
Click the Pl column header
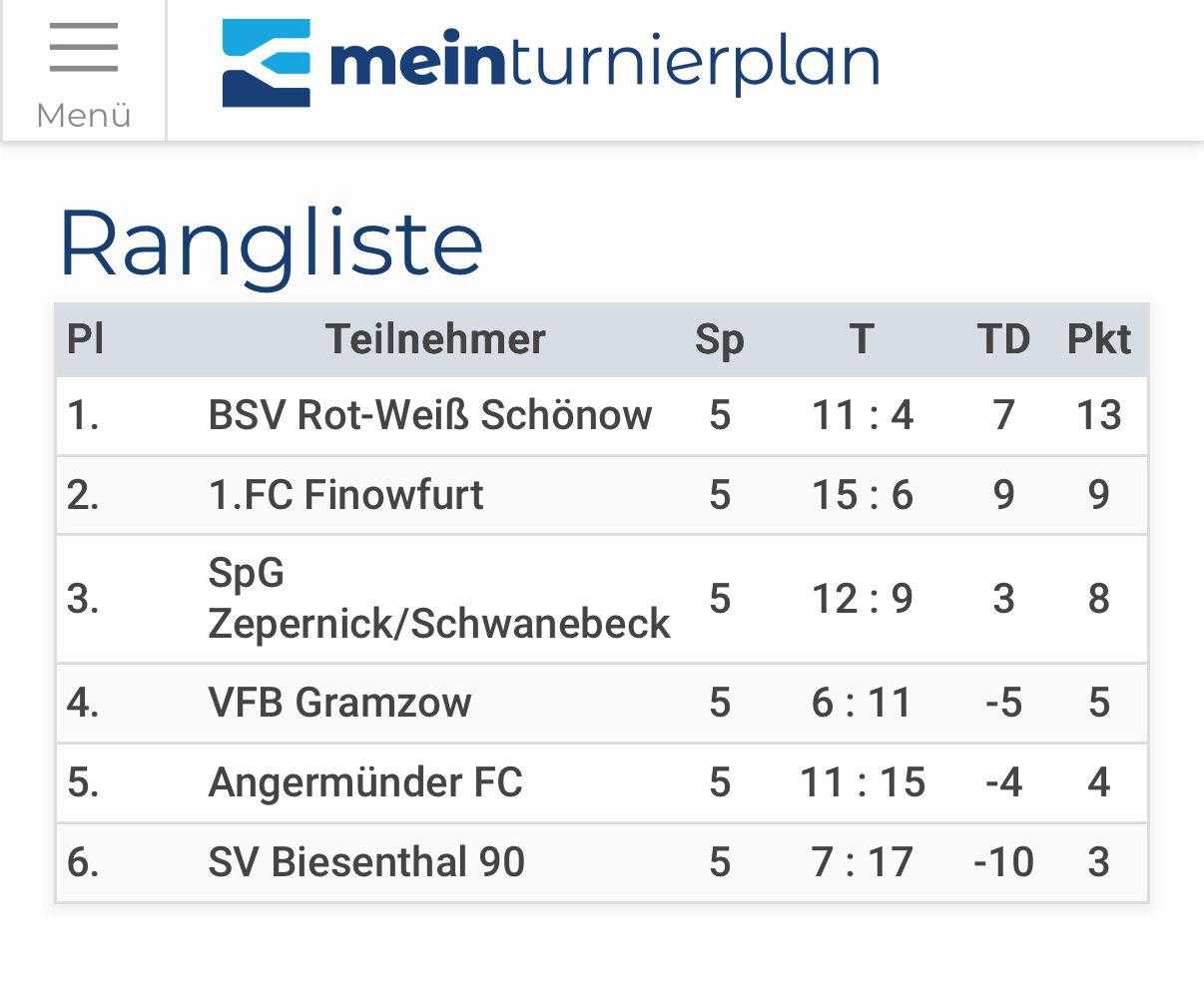[x=86, y=339]
